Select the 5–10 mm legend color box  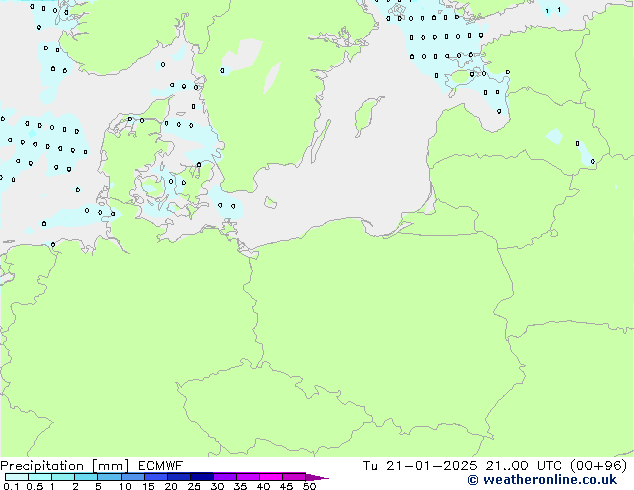coord(109,477)
